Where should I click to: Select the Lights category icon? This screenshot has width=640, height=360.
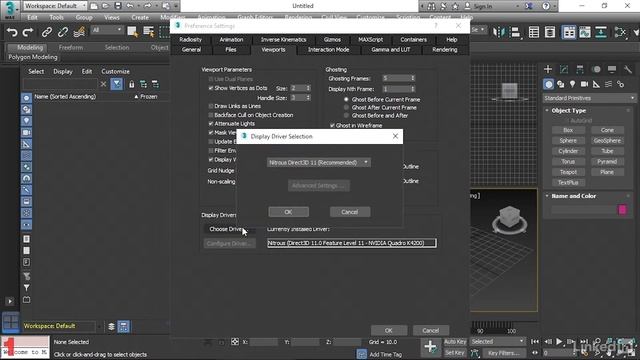tap(573, 84)
